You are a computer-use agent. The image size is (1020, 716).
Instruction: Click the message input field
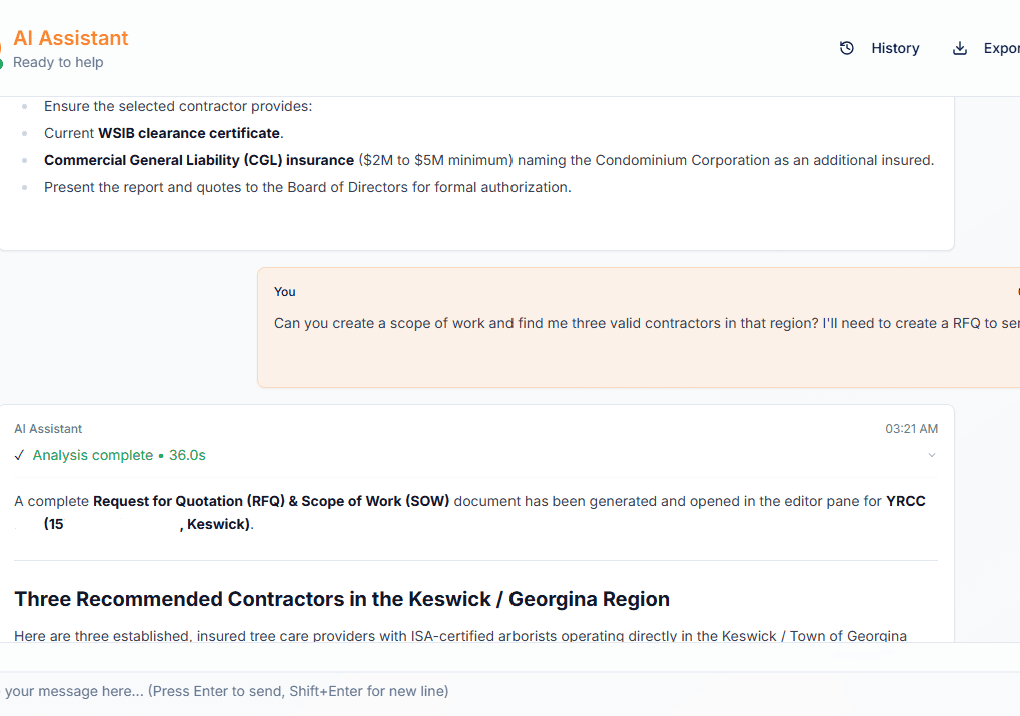510,691
